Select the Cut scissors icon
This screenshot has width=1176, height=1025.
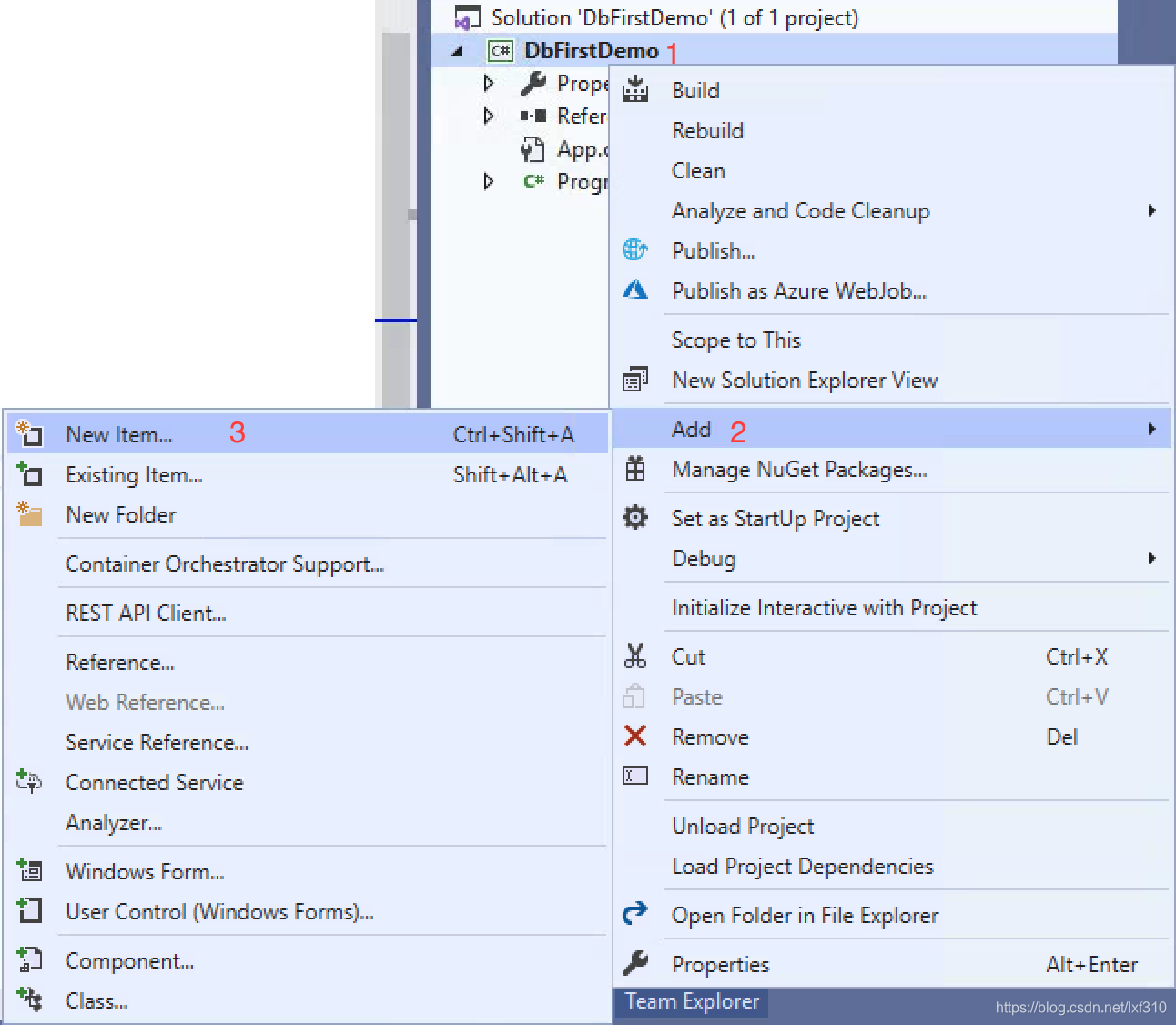634,655
